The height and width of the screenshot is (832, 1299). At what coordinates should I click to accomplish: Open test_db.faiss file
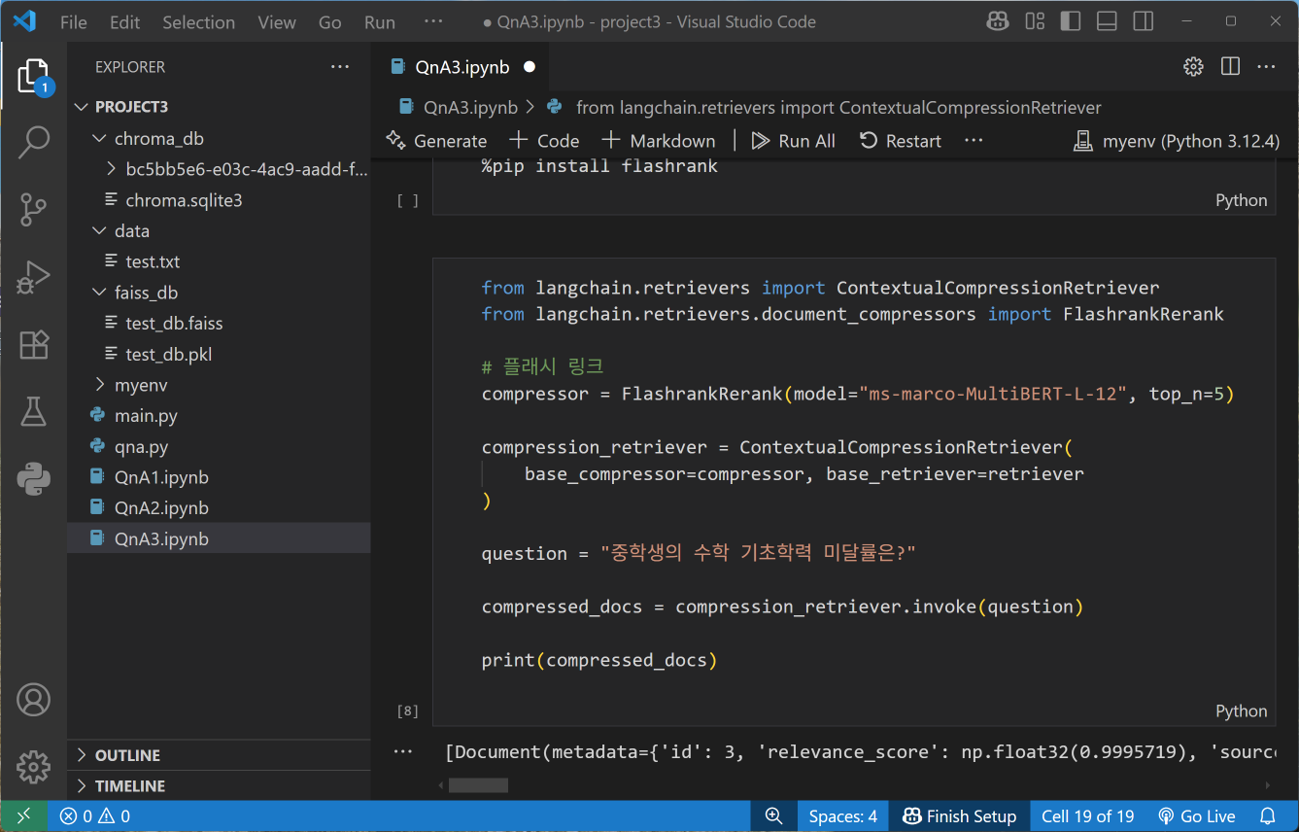(219, 323)
